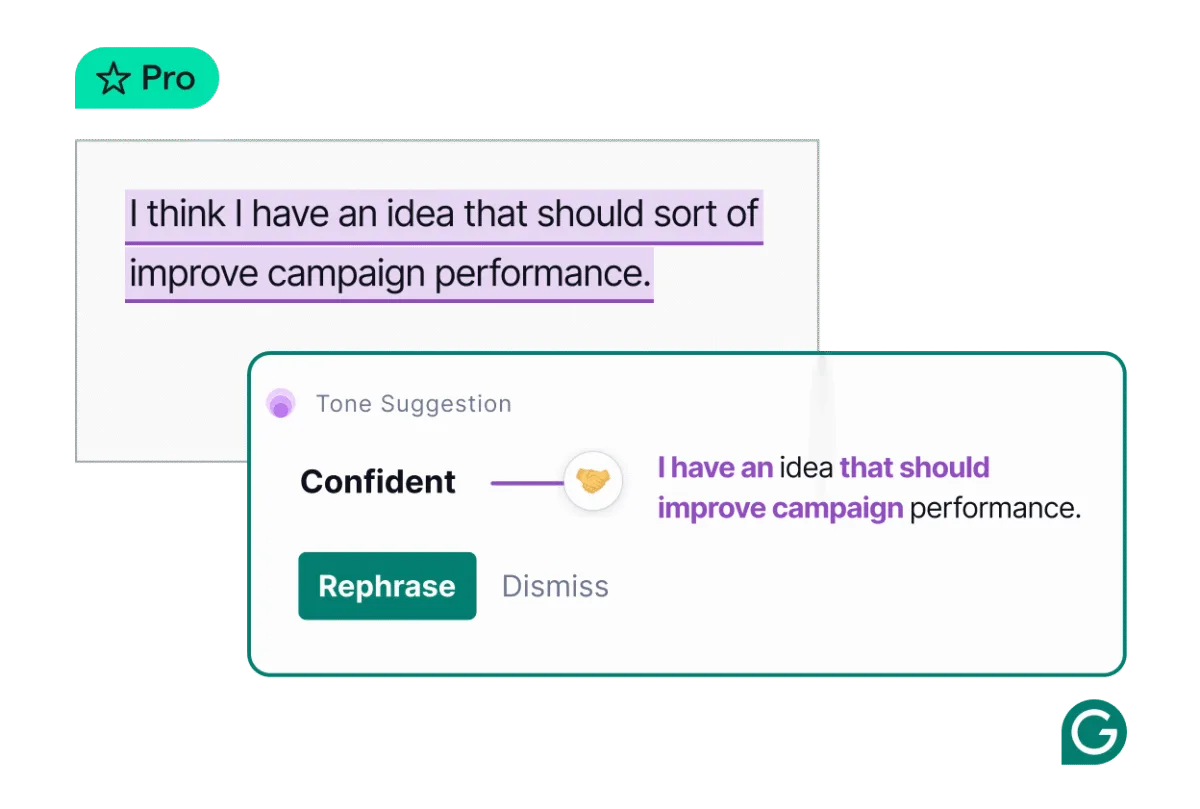Click the purple "that should" in the suggestion
This screenshot has height=809, width=1200.
pos(914,467)
